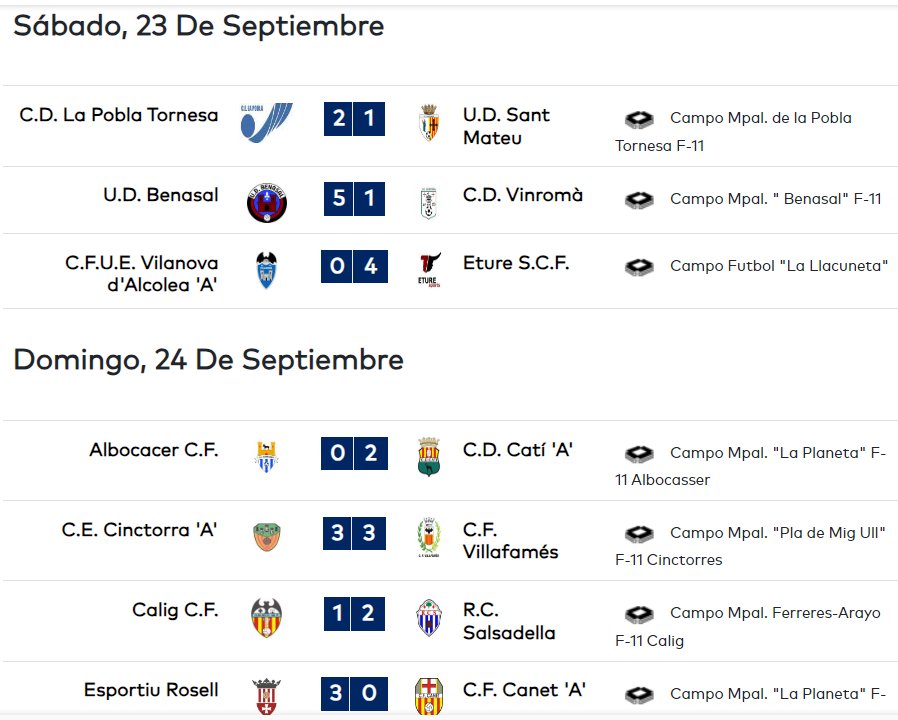The width and height of the screenshot is (898, 720).
Task: Select the C.D. Vinromà badge
Action: tap(428, 203)
